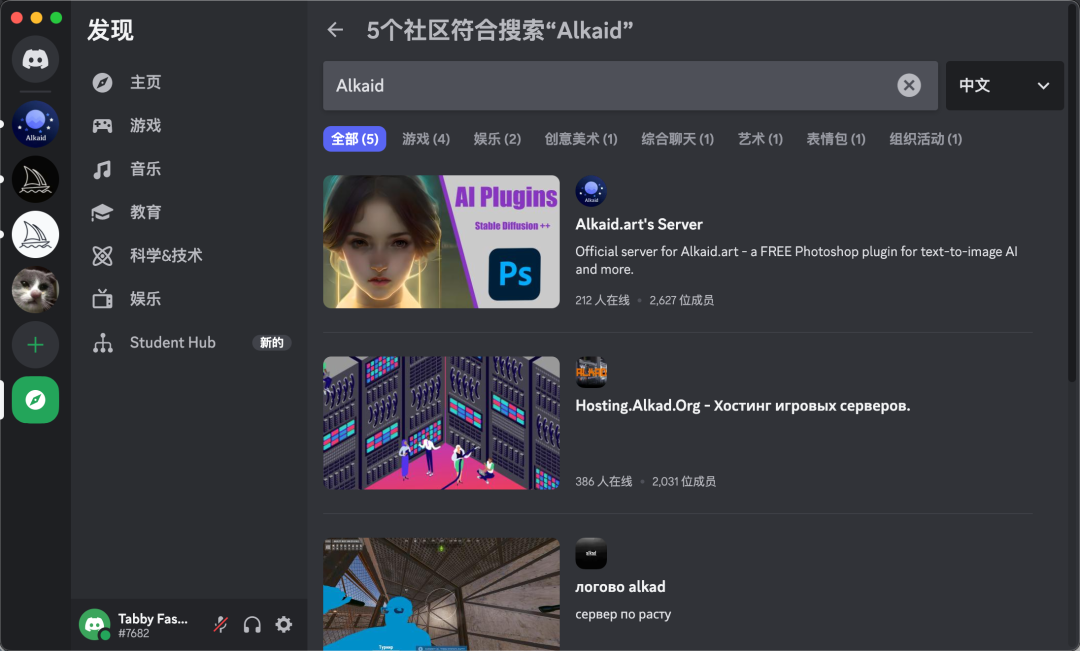Click the 2,031 位成员 count
The height and width of the screenshot is (651, 1080).
684,482
